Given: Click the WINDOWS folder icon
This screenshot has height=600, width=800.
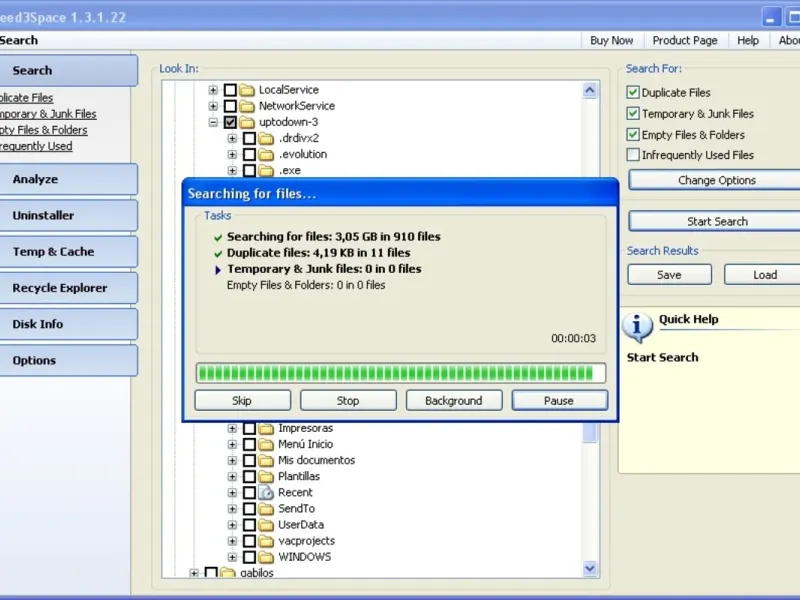Looking at the screenshot, I should pos(266,557).
